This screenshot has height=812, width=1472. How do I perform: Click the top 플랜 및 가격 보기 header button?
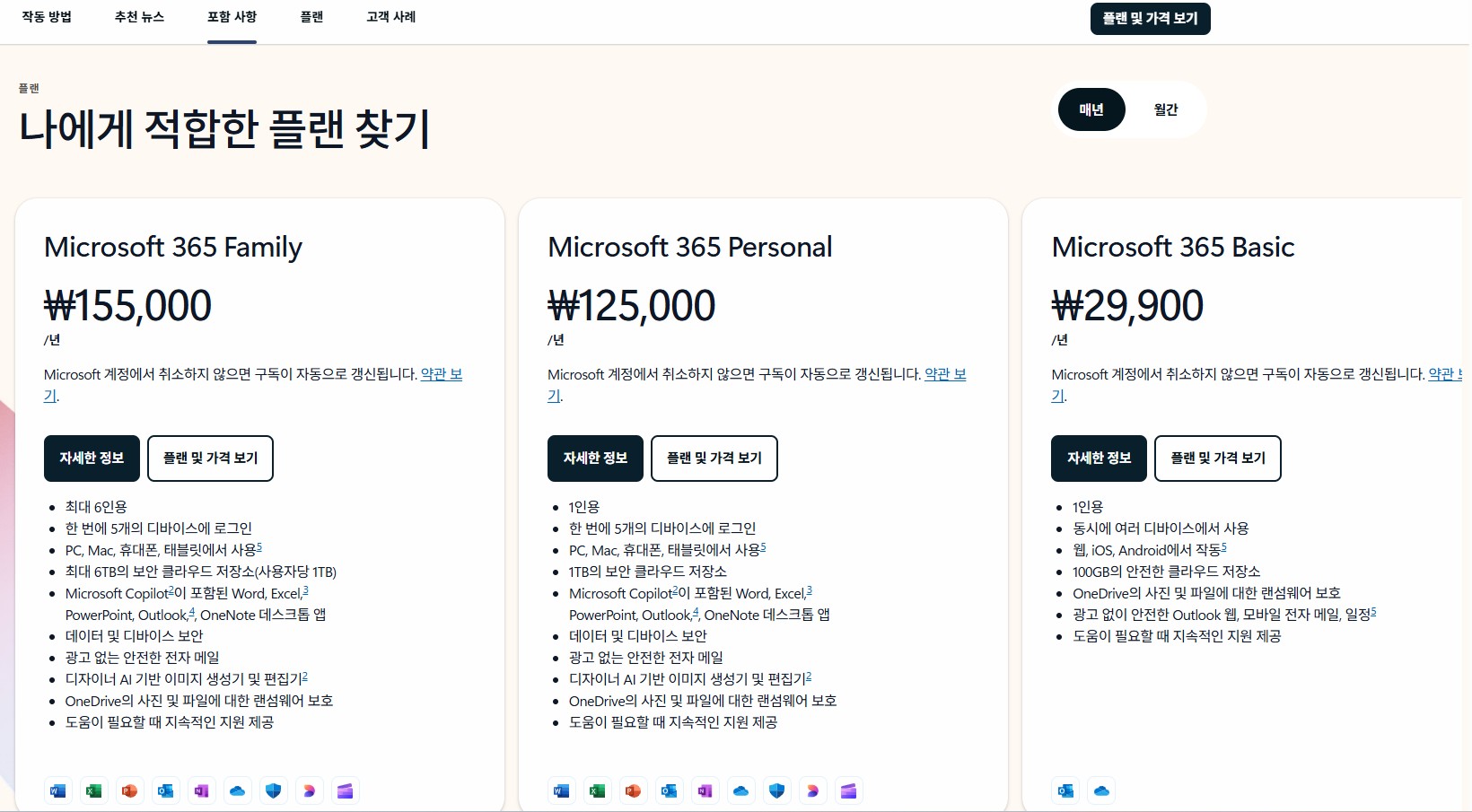tap(1151, 18)
